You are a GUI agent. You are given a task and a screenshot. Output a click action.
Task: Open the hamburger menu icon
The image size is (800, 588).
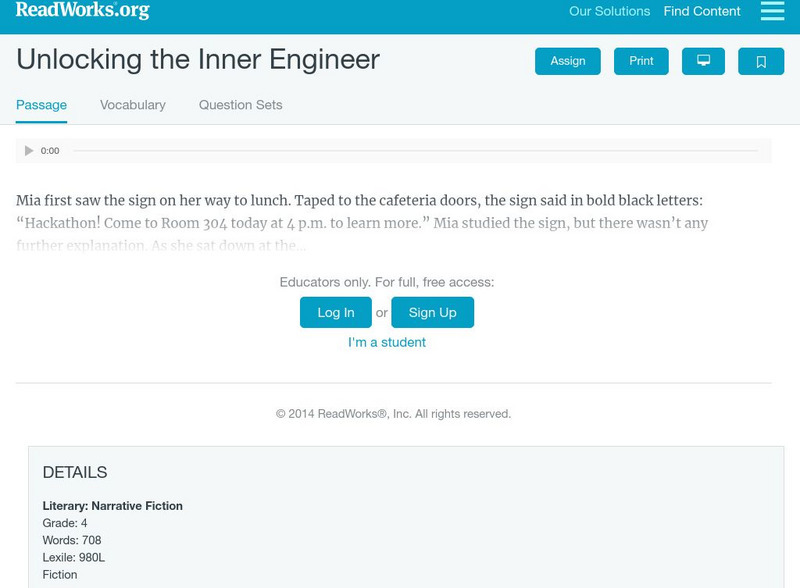(x=772, y=11)
